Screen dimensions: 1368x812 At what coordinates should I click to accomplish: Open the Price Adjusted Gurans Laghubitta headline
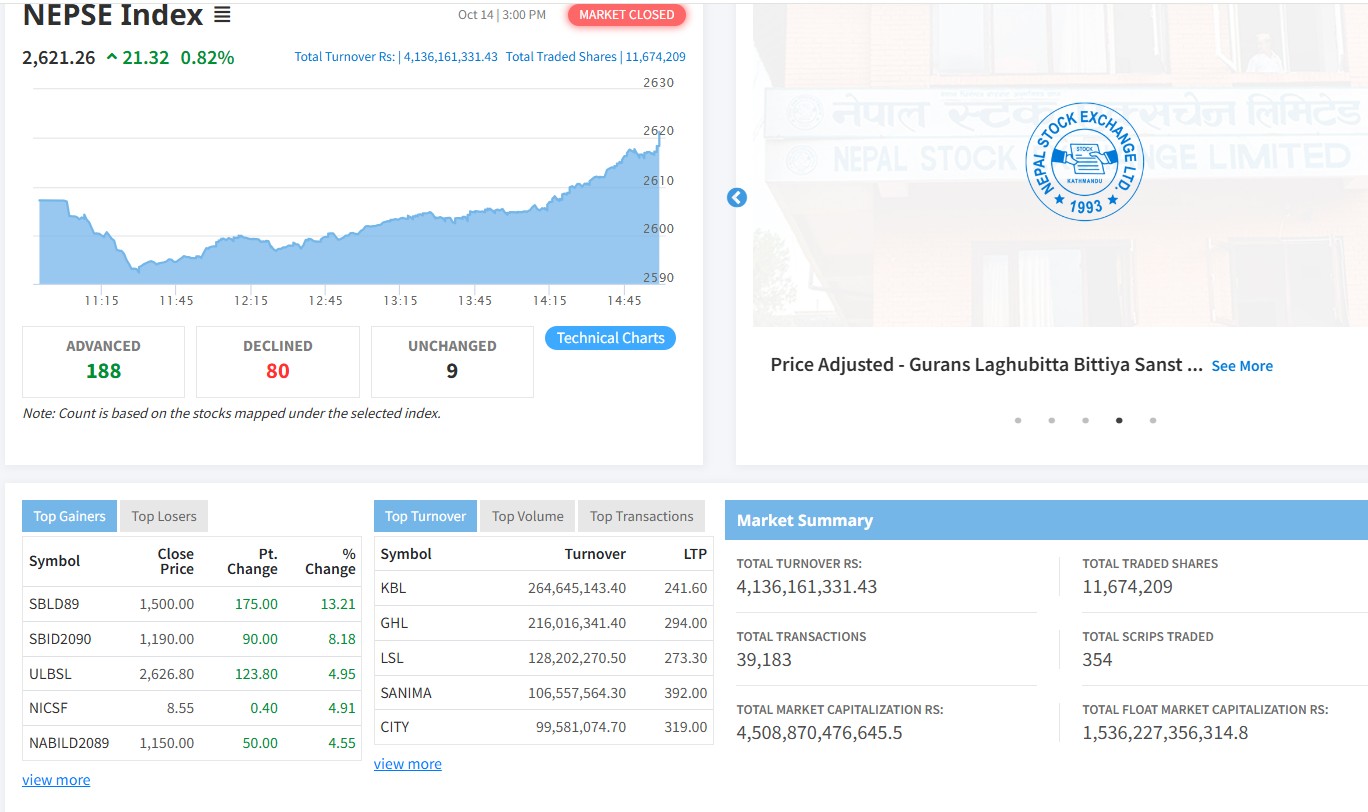pyautogui.click(x=987, y=365)
